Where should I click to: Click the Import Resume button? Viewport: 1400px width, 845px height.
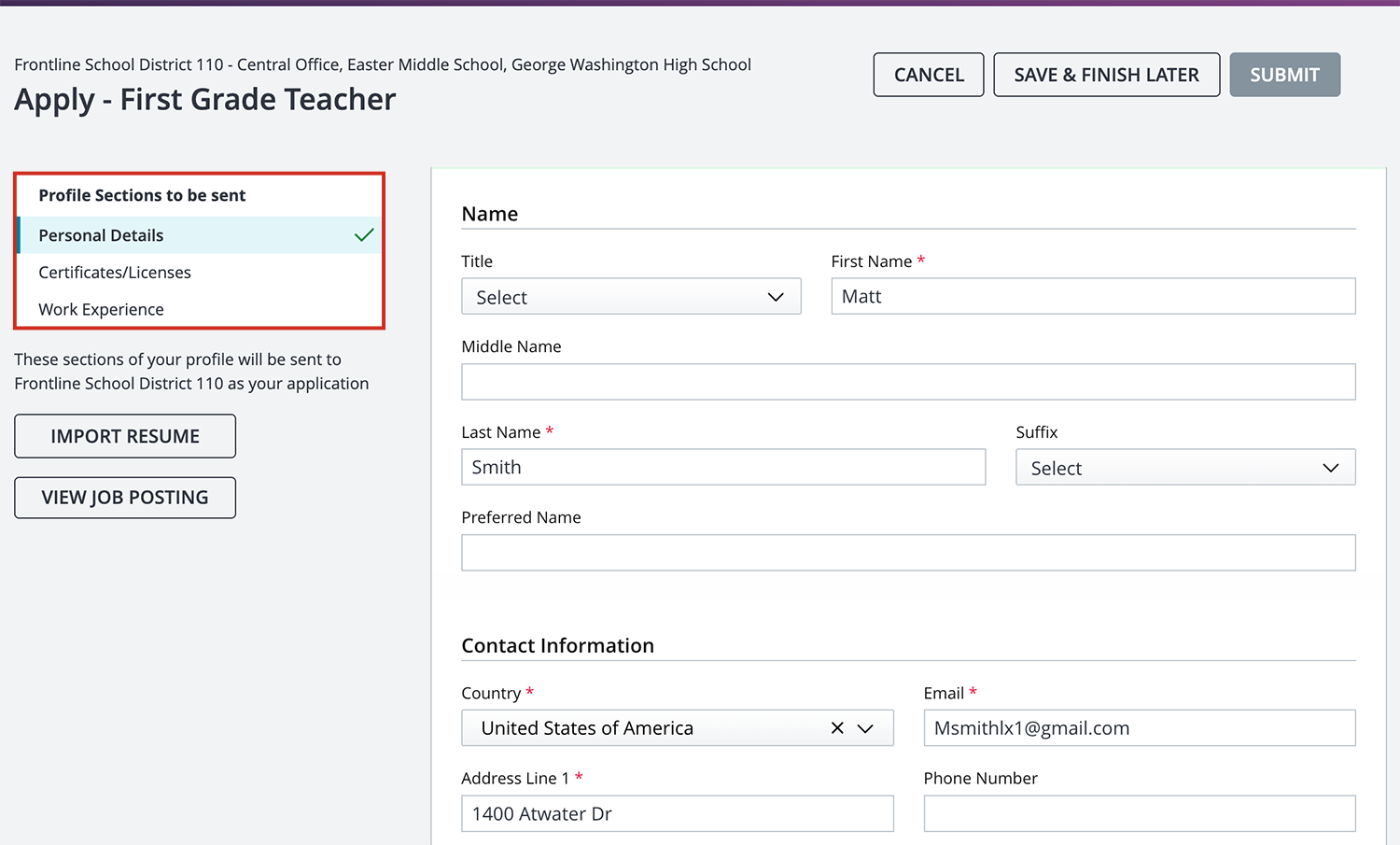[125, 436]
